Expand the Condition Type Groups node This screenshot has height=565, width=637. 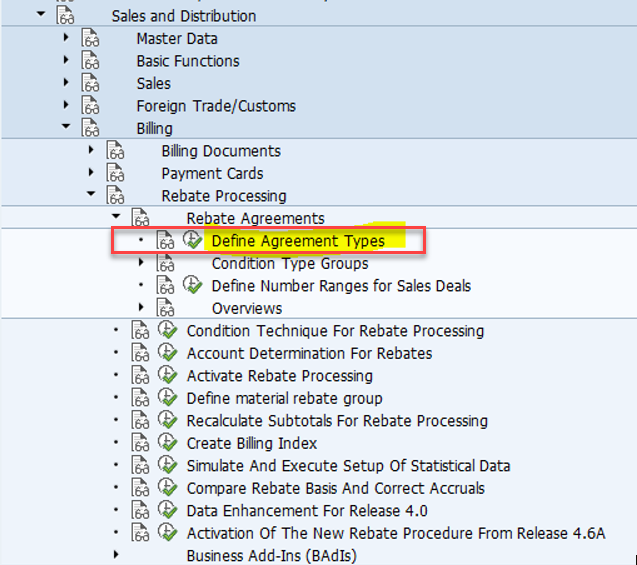pos(141,262)
